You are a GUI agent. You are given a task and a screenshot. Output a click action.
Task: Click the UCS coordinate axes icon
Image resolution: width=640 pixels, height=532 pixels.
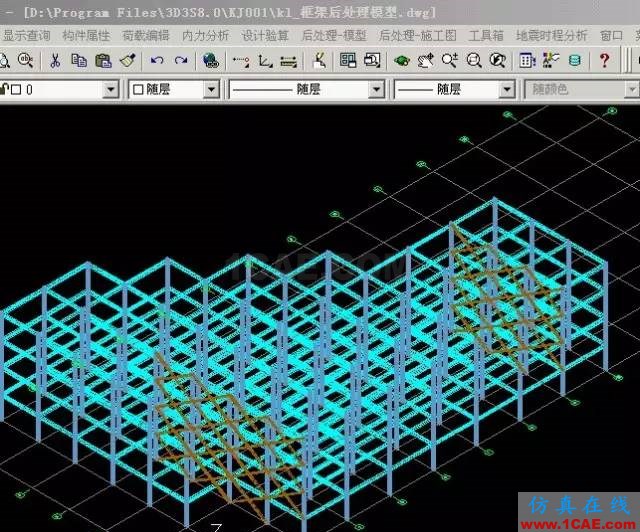coord(265,61)
